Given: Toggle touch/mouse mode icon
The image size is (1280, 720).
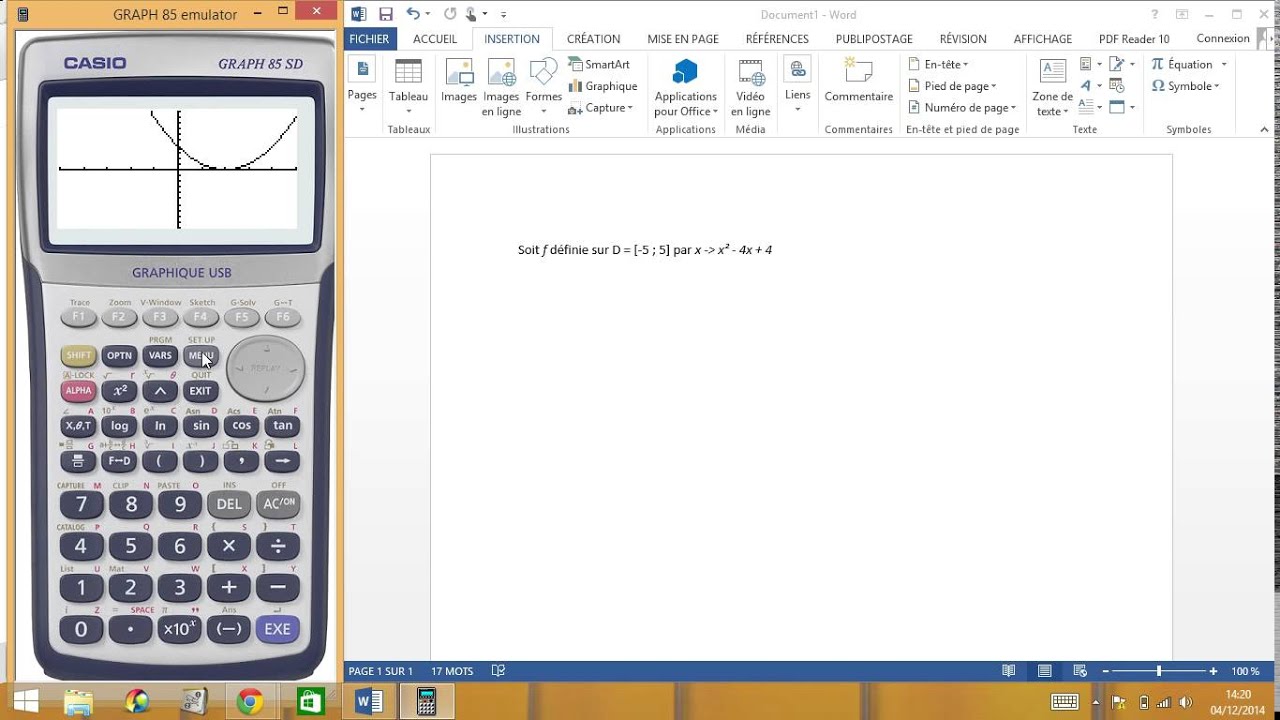Looking at the screenshot, I should (472, 14).
